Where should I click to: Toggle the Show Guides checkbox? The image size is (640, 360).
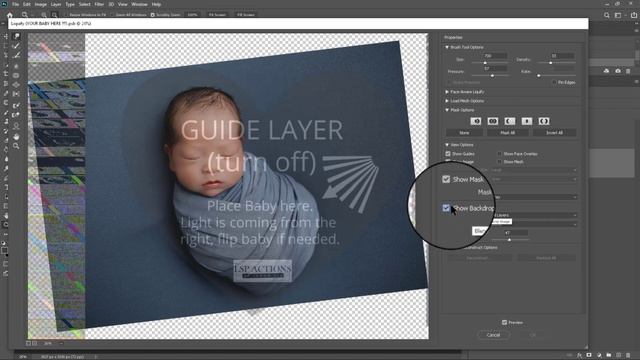pyautogui.click(x=448, y=154)
